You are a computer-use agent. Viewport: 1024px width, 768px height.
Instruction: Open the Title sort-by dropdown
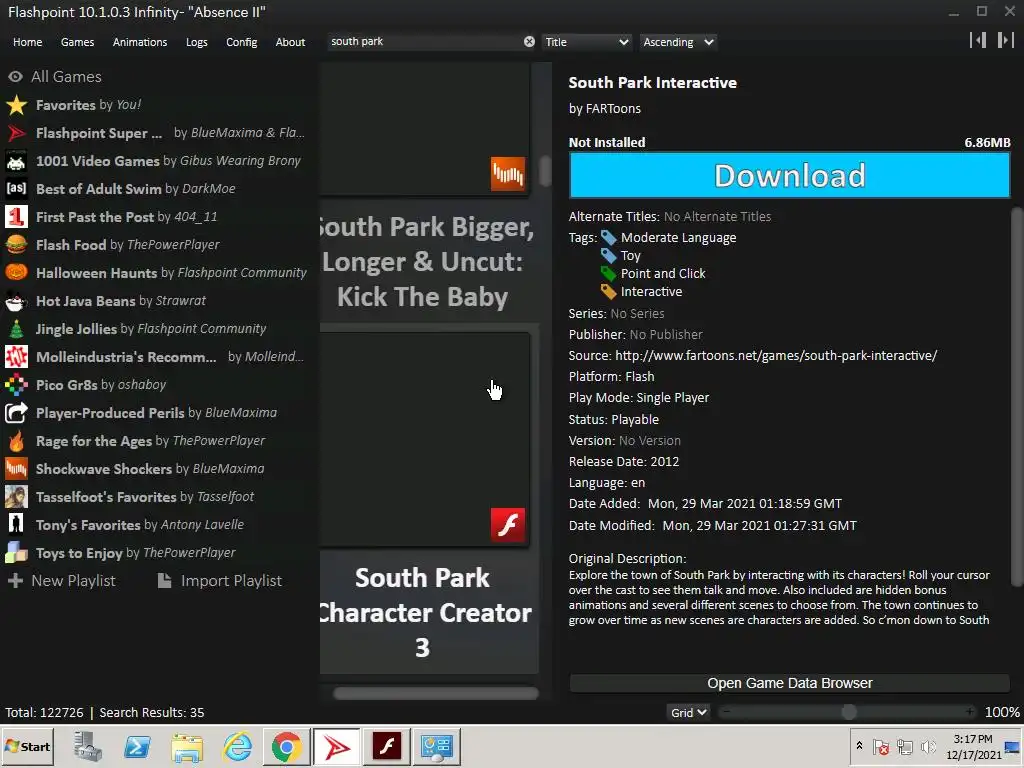point(586,42)
